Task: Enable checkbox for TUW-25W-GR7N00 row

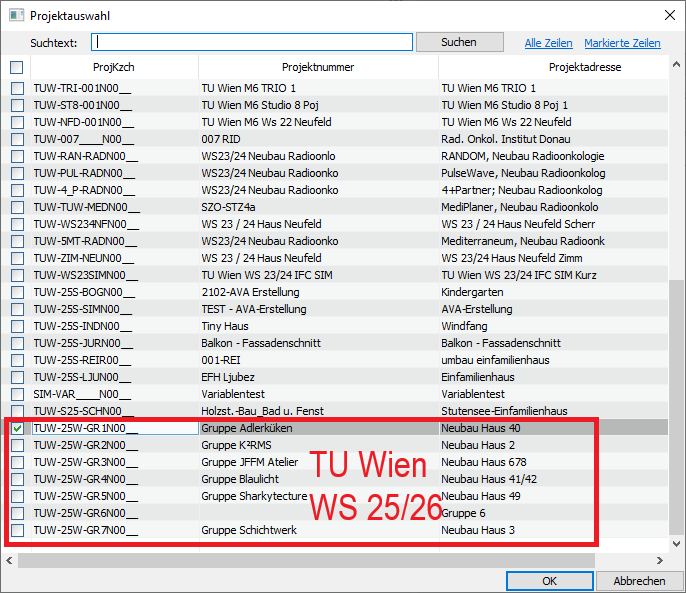Action: click(17, 530)
